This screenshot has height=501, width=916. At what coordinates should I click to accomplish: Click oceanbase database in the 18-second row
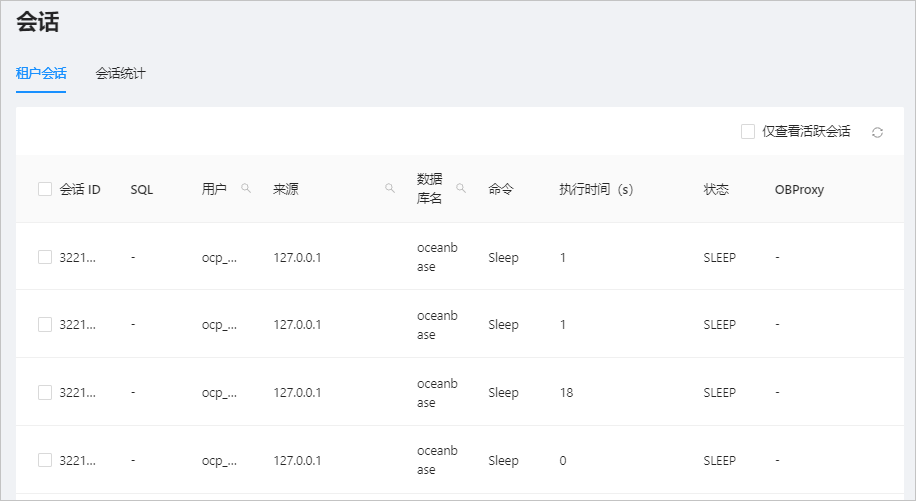click(x=437, y=393)
